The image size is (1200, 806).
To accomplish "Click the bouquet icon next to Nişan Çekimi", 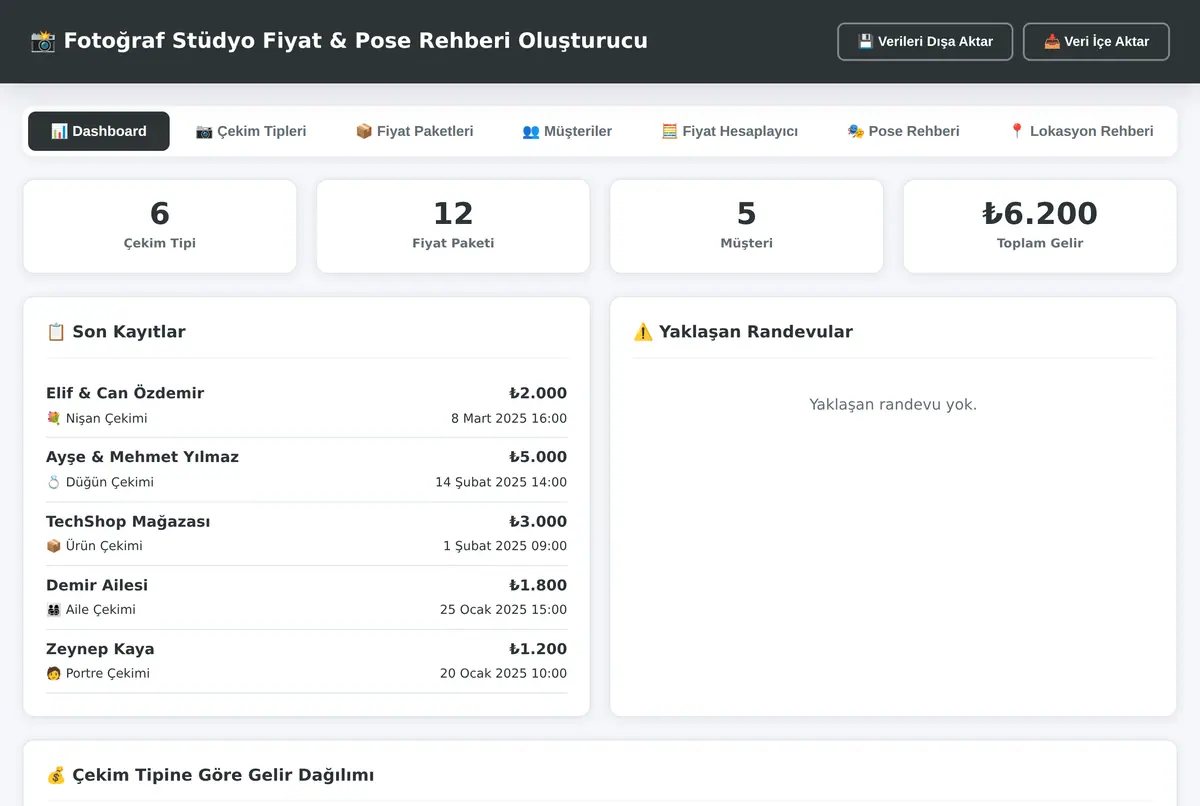I will point(54,418).
